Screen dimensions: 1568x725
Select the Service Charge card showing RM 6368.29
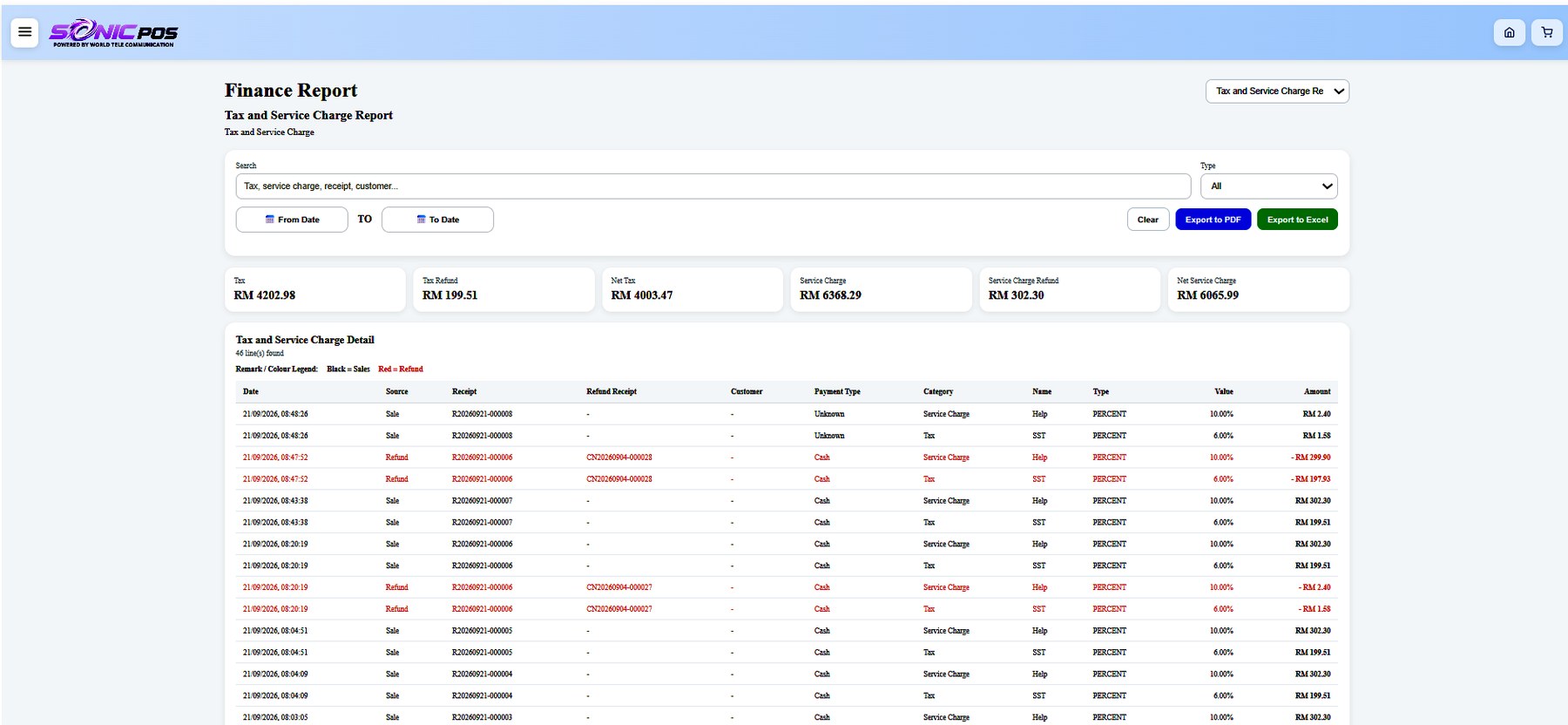882,289
